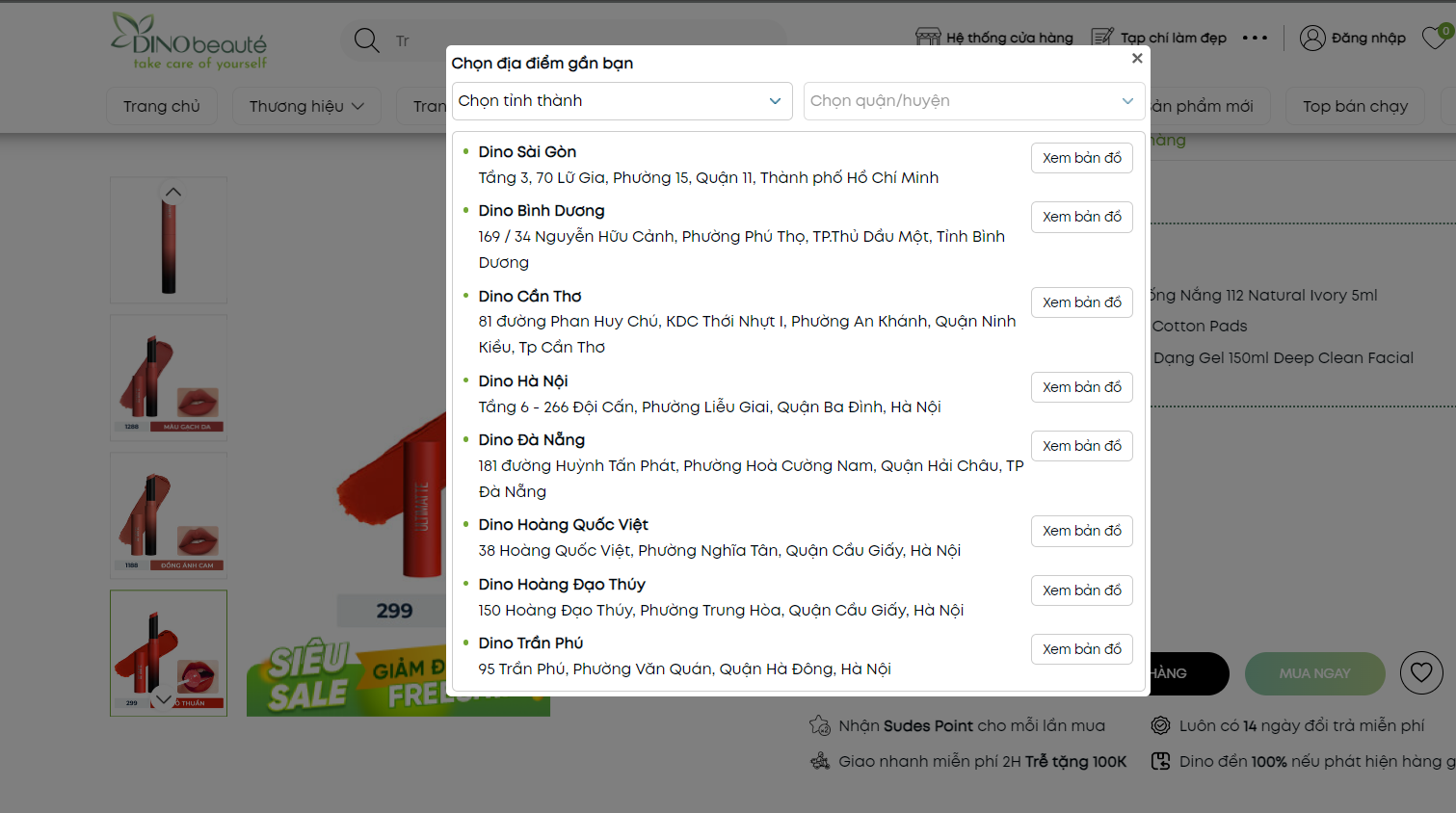Click the store system shop icon
Viewport: 1456px width, 813px height.
click(928, 38)
